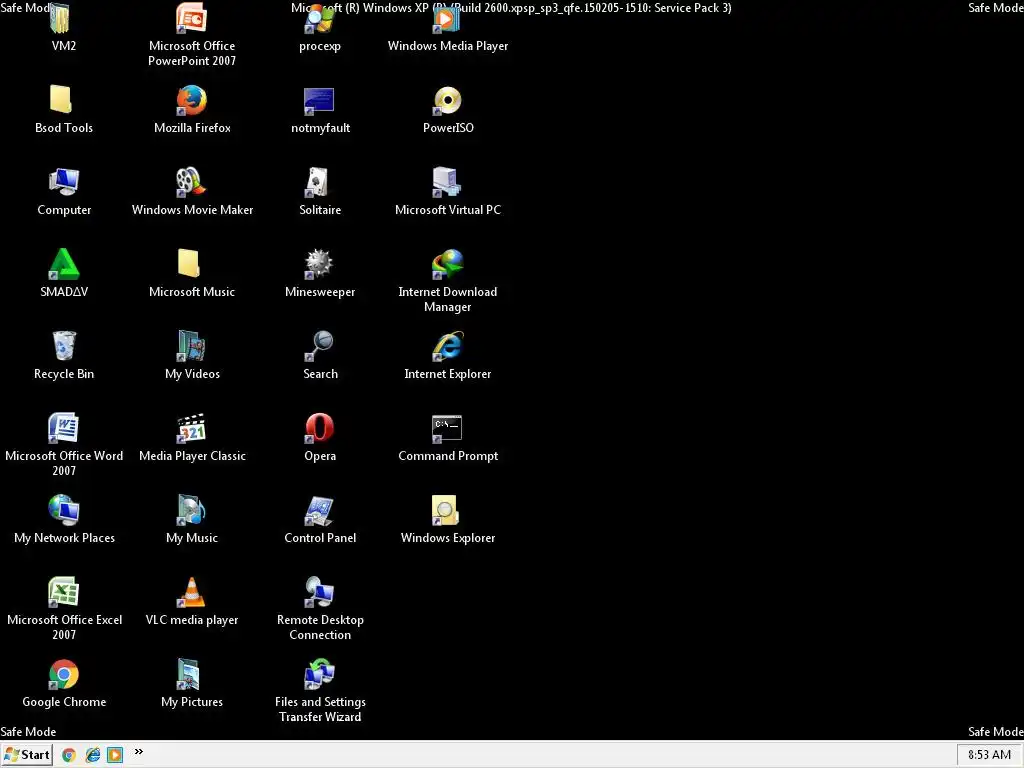Select the My Music shortcut

click(191, 510)
